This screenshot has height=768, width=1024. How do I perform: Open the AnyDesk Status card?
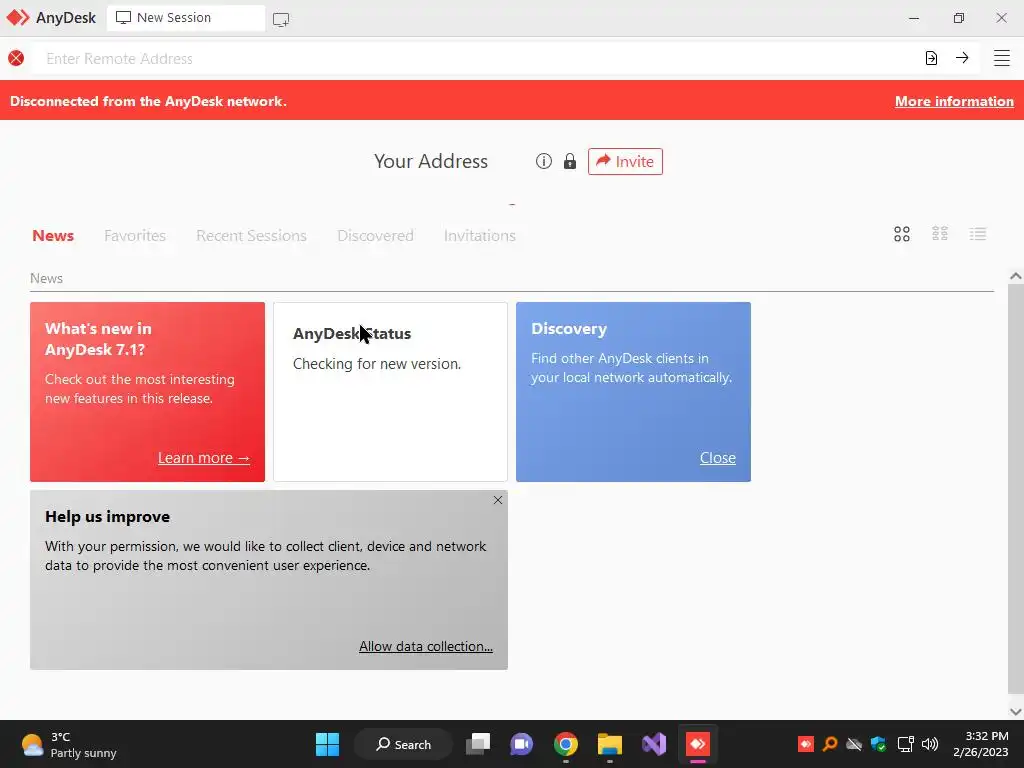pos(390,392)
